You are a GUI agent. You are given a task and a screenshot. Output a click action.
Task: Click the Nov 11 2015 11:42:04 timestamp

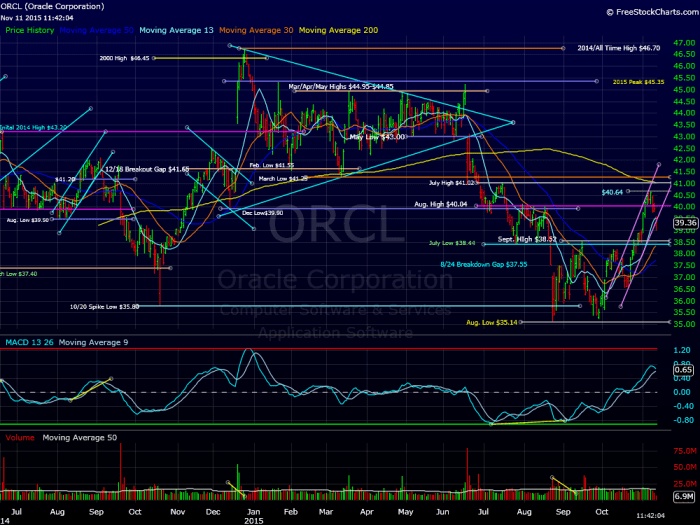tap(37, 18)
